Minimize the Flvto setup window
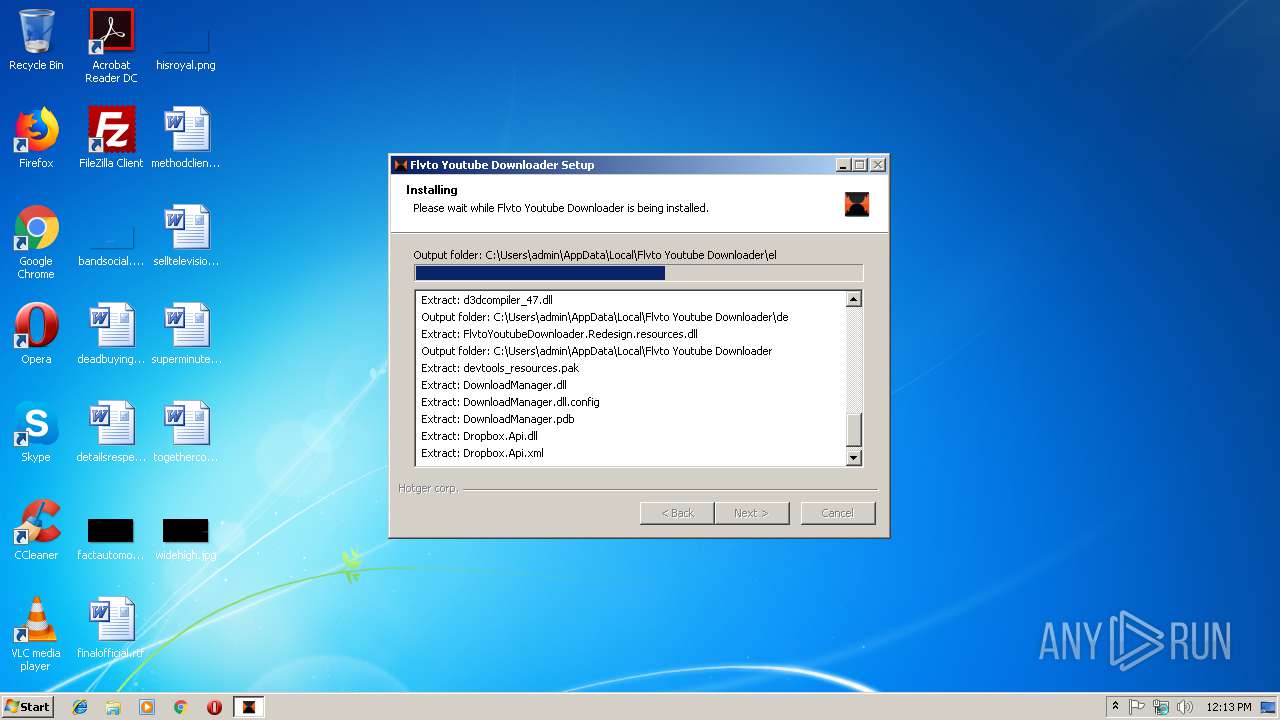 844,165
